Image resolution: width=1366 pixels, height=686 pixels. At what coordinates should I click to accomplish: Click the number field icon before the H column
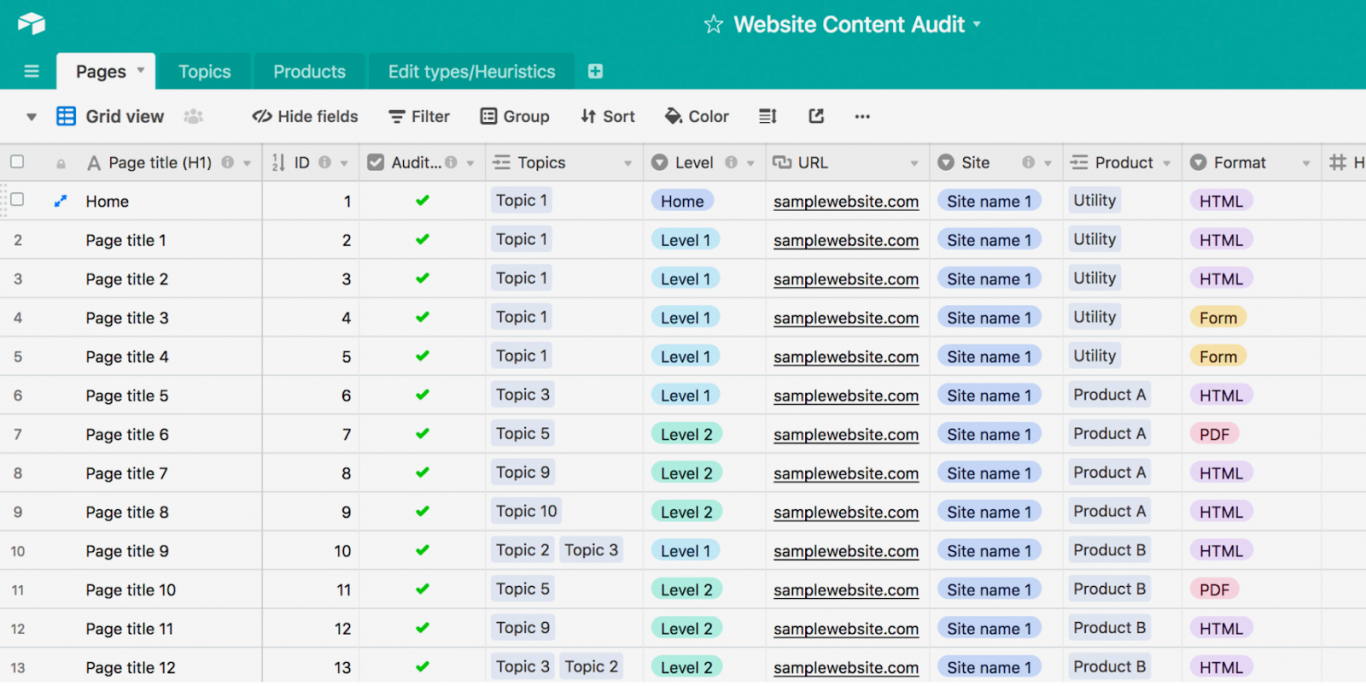point(1337,162)
